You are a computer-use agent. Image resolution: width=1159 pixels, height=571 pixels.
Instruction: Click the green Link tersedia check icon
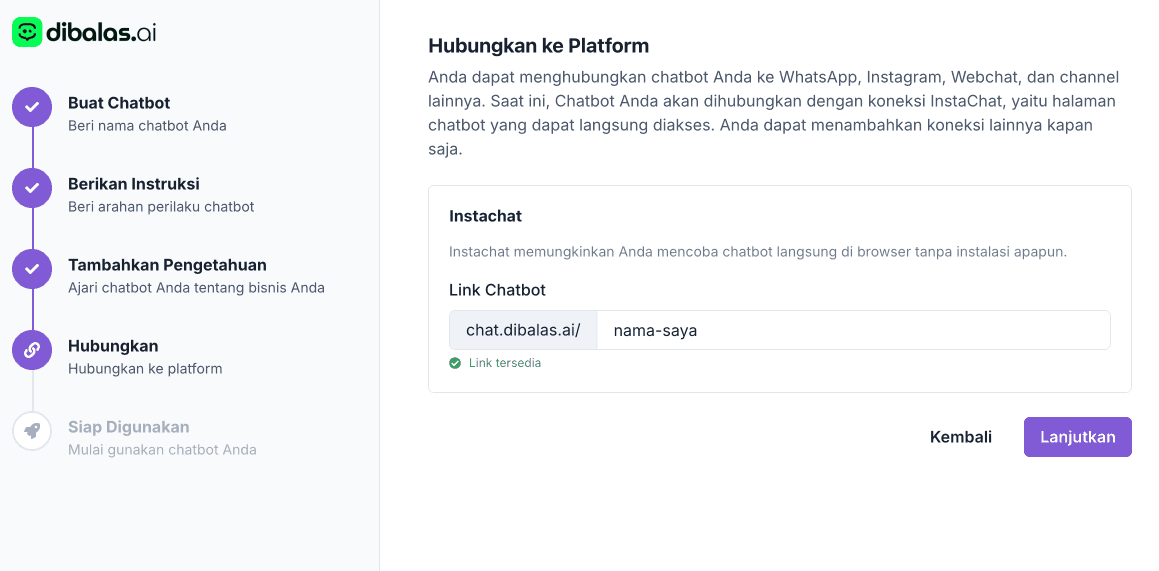(x=455, y=363)
